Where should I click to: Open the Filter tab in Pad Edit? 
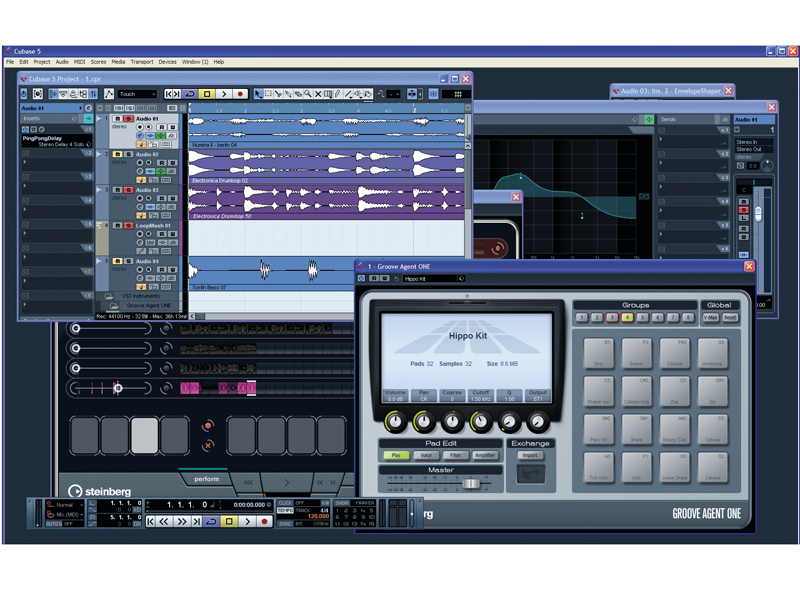[456, 456]
